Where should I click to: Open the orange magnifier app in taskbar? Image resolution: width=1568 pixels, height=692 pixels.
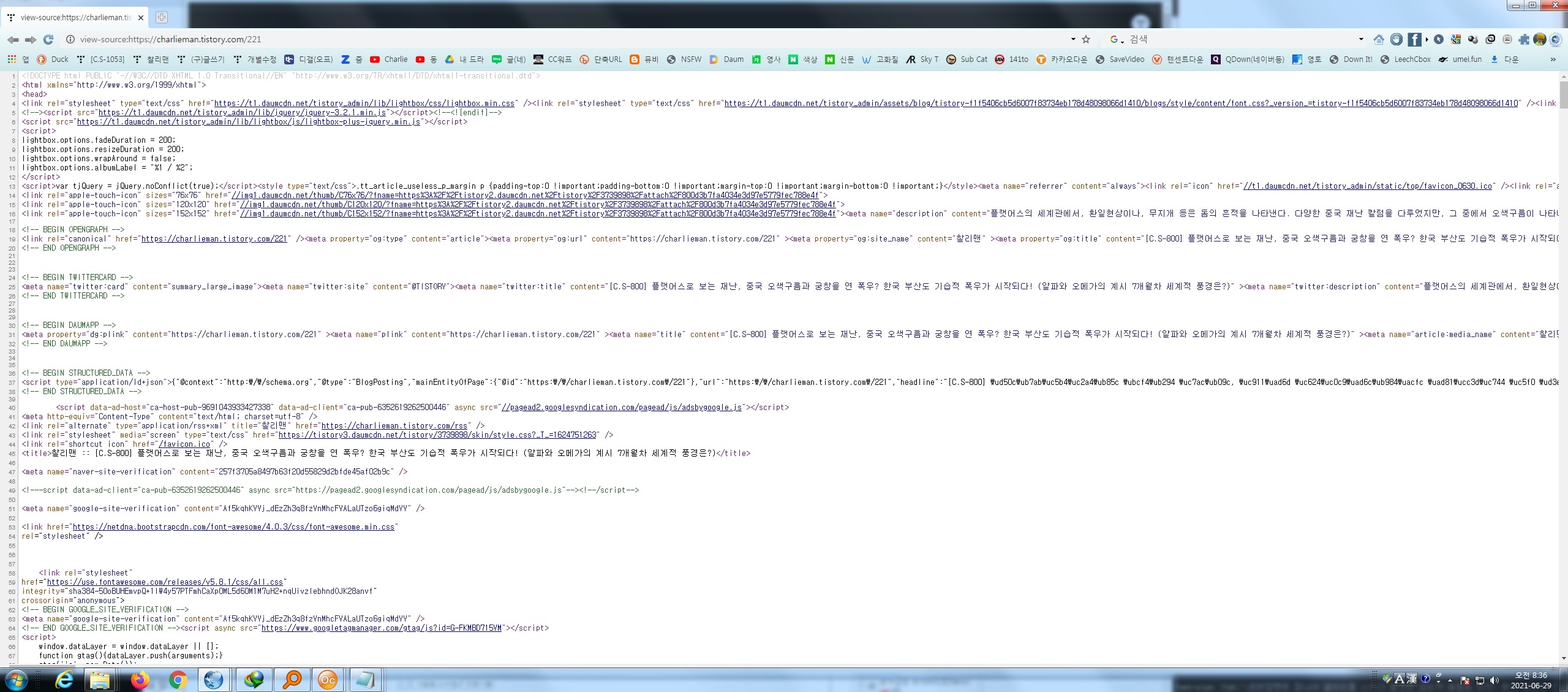click(292, 680)
